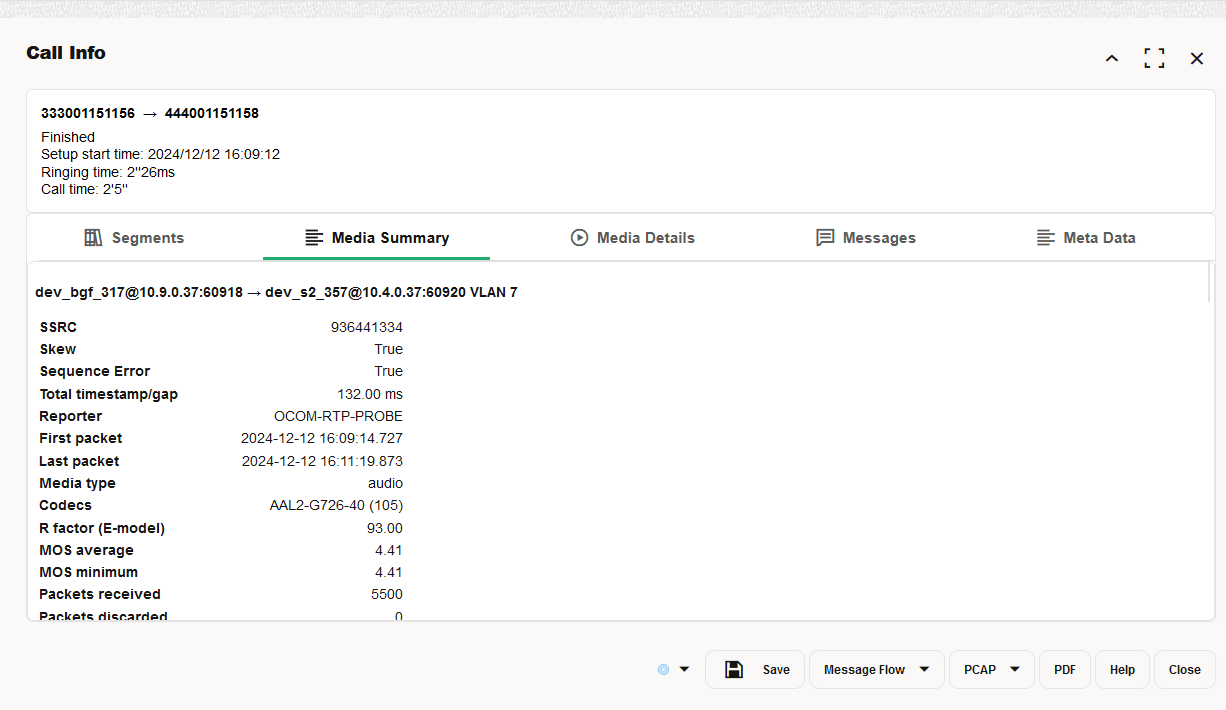Select the Segments tab
Image resolution: width=1226 pixels, height=710 pixels.
134,237
